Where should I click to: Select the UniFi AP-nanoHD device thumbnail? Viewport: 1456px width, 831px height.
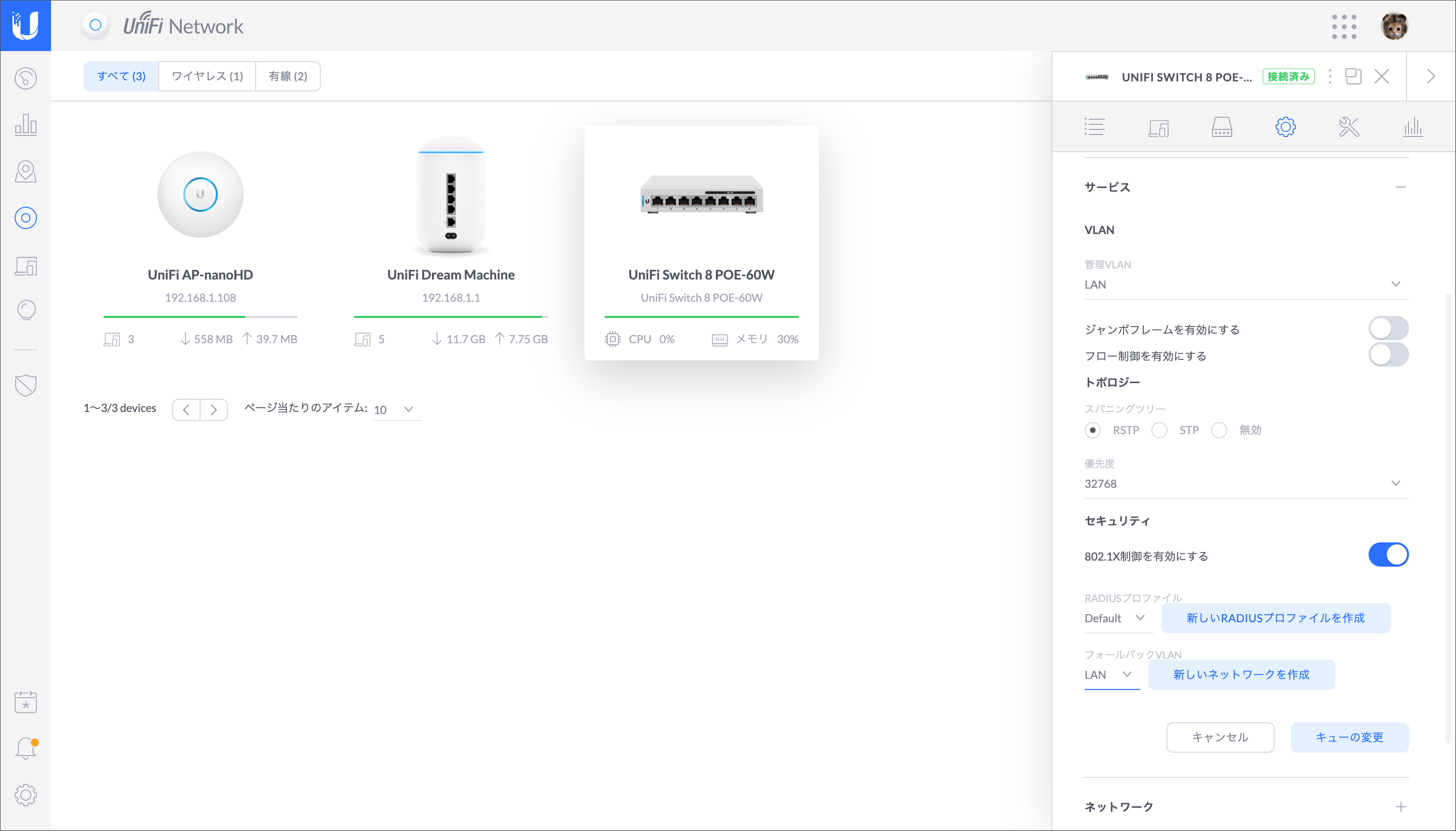click(200, 194)
